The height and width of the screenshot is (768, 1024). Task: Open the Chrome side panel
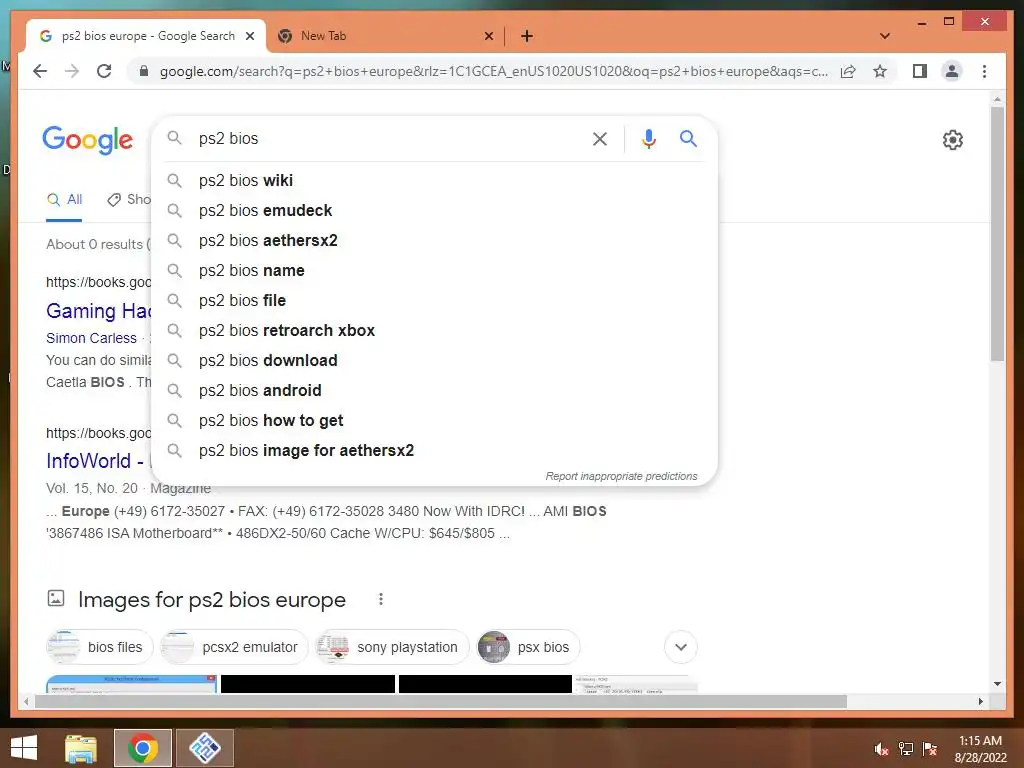click(x=920, y=71)
